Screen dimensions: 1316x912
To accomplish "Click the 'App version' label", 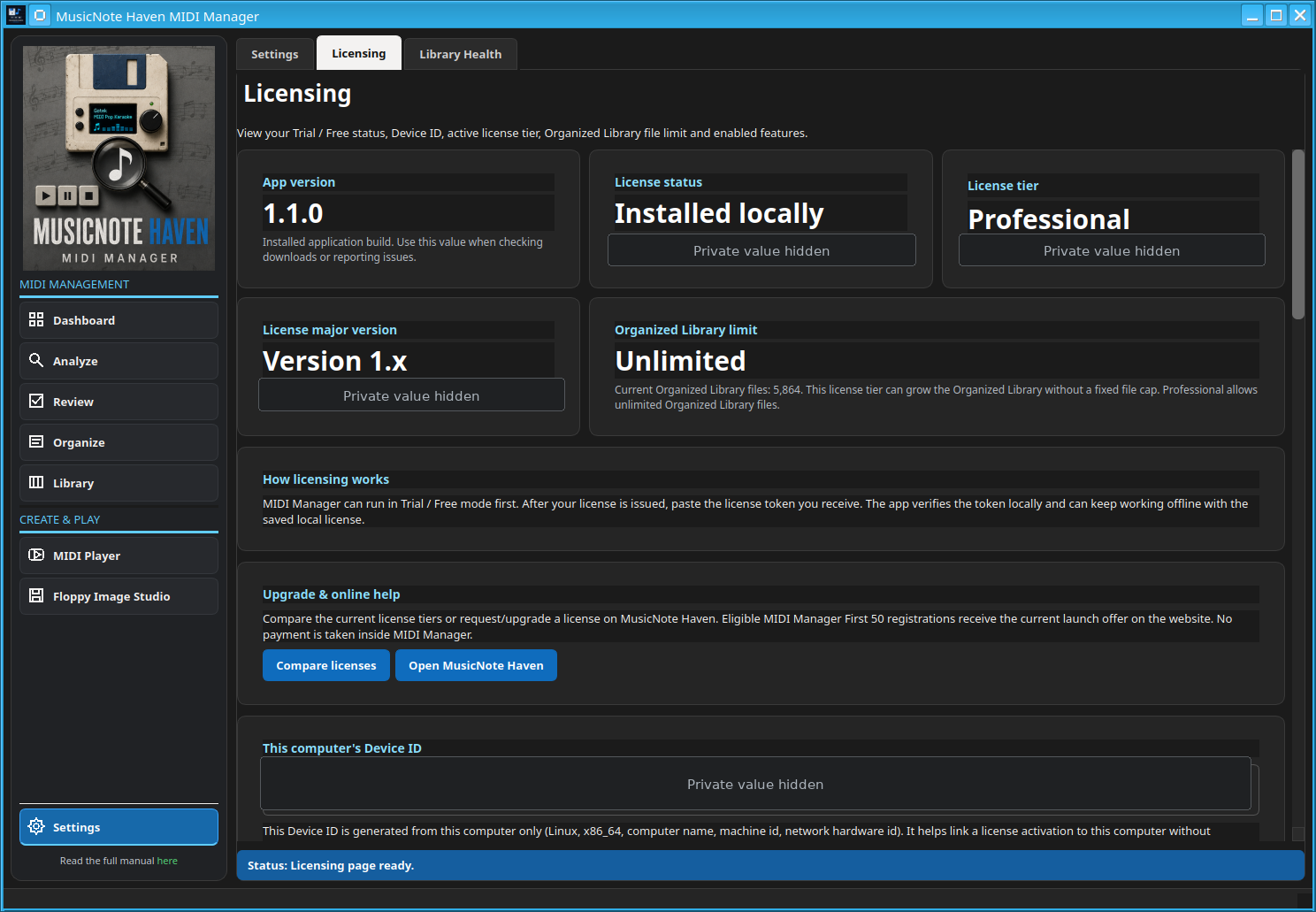I will (299, 182).
